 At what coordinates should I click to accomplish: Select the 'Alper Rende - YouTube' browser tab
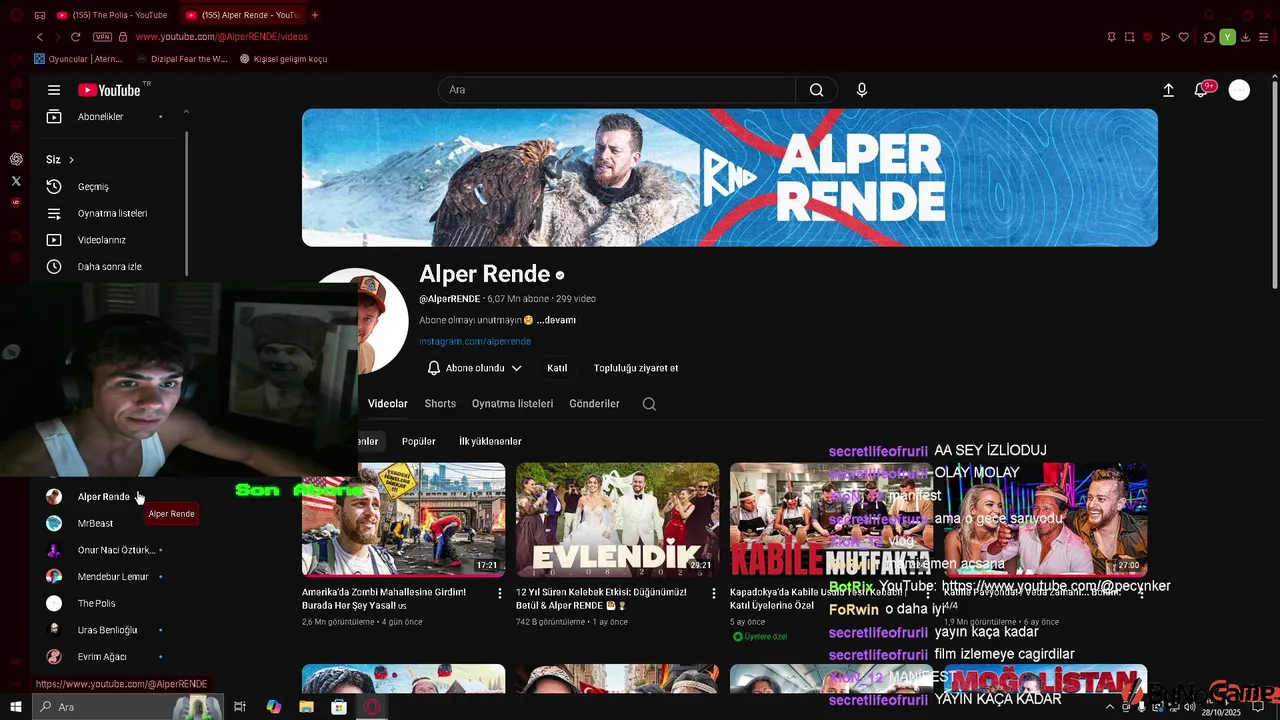[243, 15]
